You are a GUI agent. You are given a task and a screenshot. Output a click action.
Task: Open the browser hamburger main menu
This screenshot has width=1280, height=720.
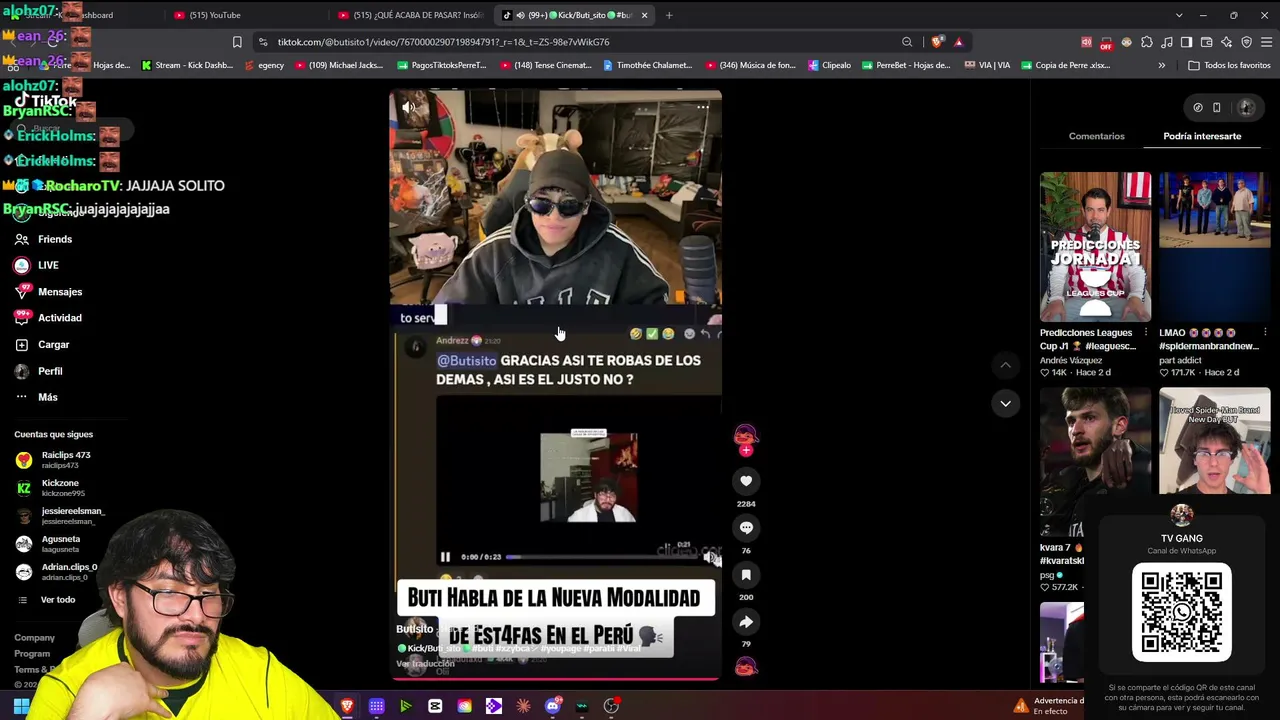(1266, 42)
